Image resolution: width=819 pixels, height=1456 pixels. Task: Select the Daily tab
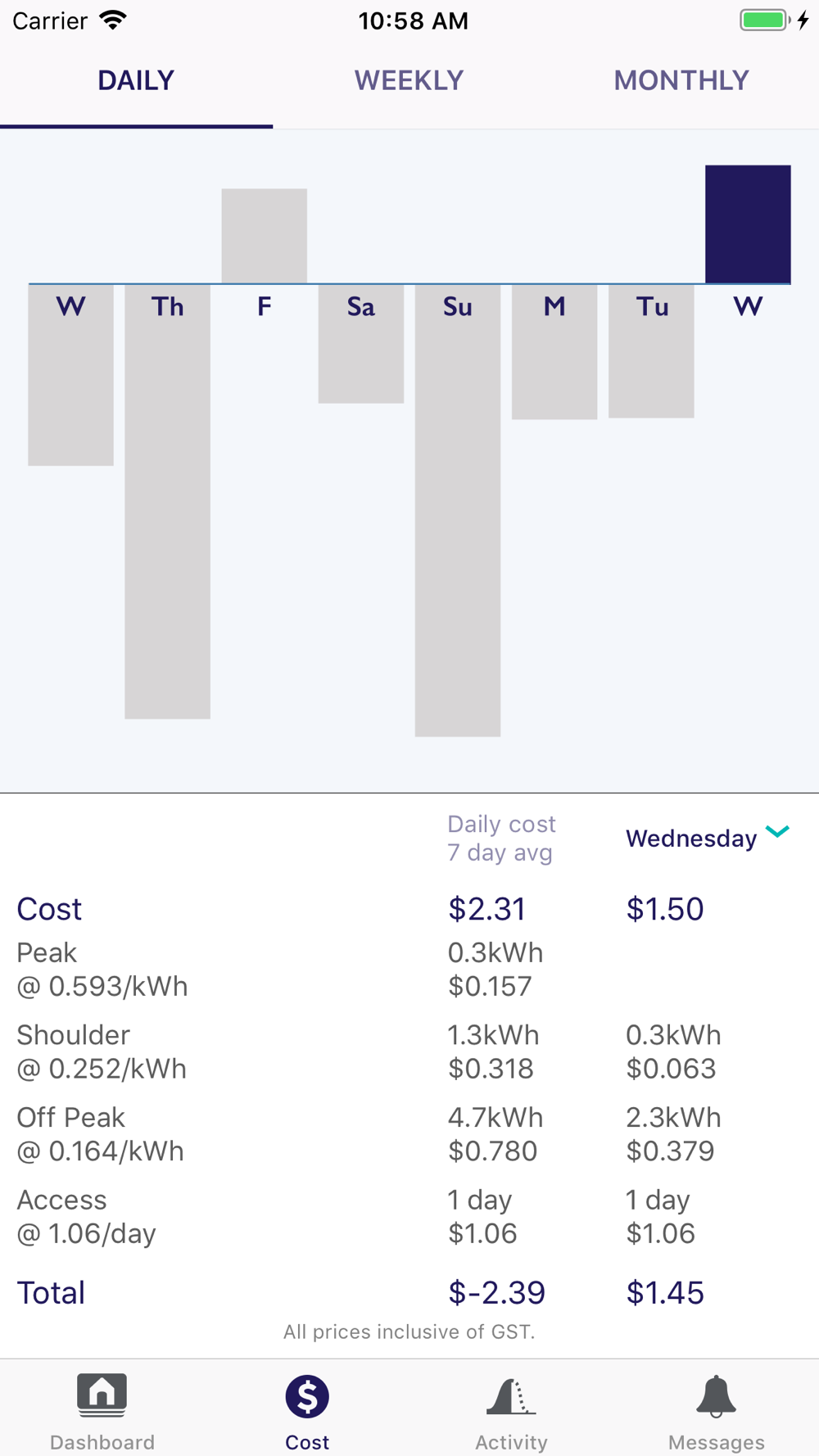click(x=136, y=80)
